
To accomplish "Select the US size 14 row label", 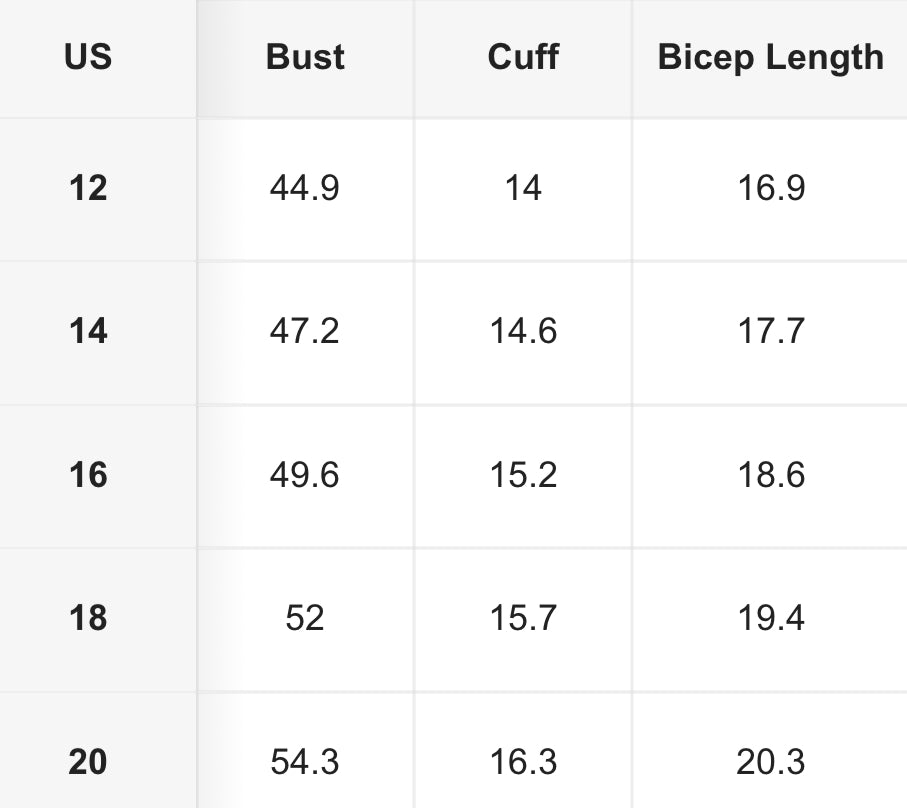I will [88, 331].
